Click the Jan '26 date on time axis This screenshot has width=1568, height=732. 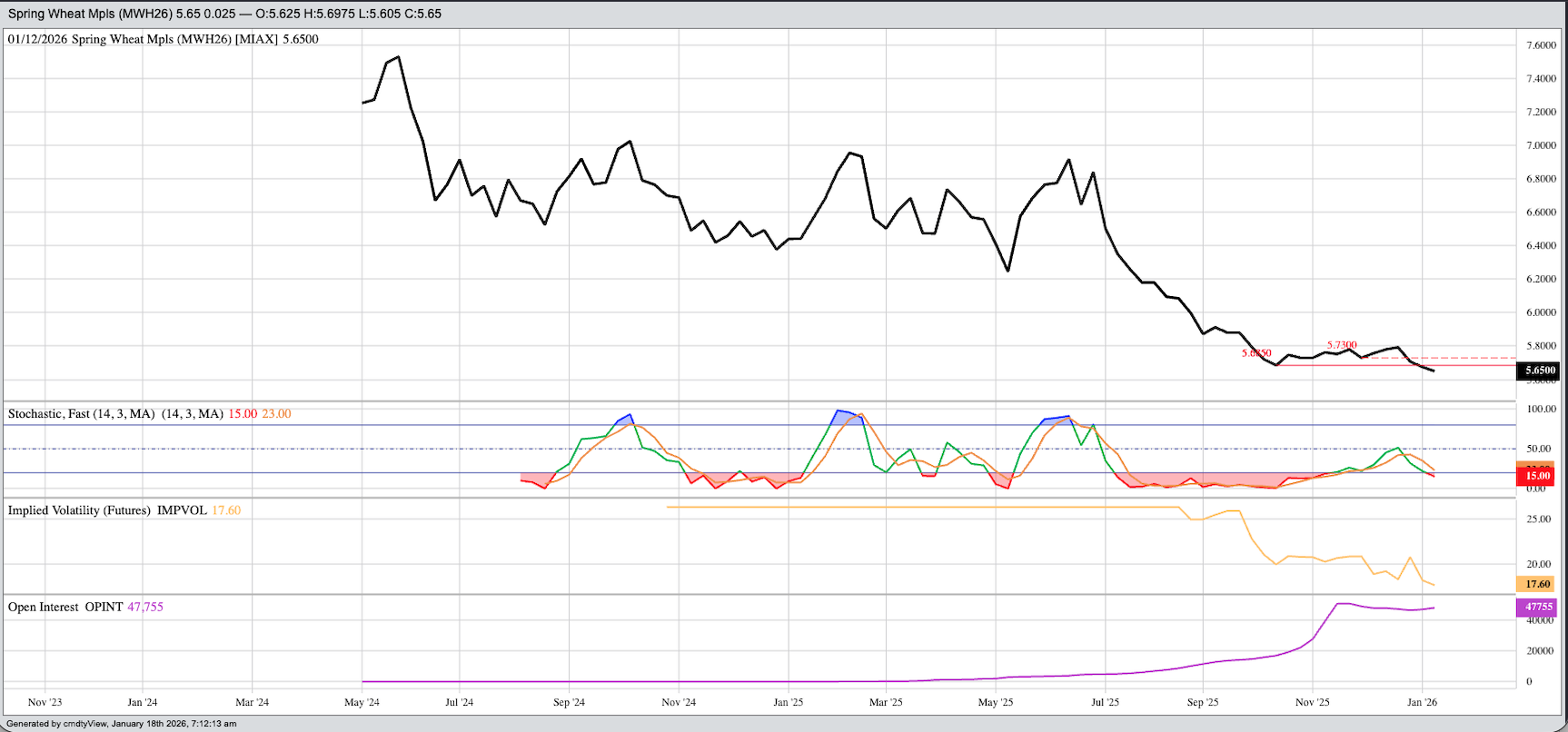tap(1422, 702)
